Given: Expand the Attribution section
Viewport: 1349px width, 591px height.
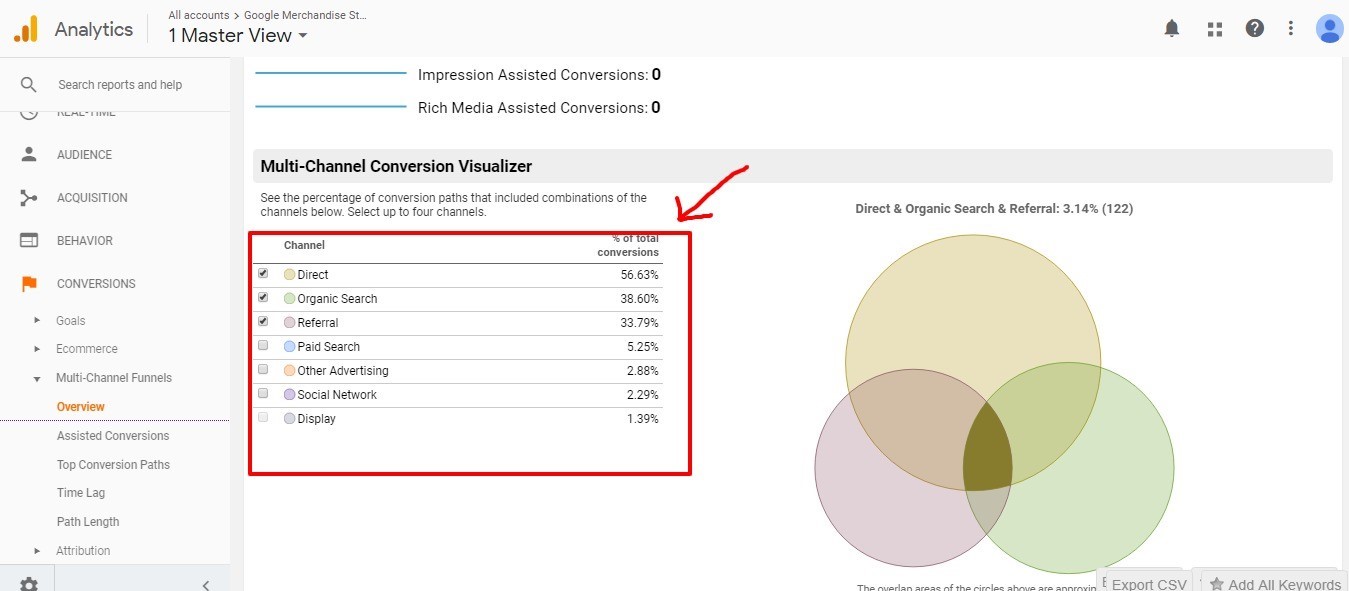Looking at the screenshot, I should tap(82, 551).
